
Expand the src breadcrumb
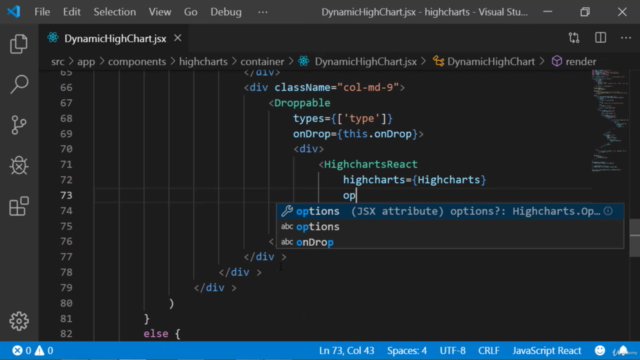coord(58,62)
